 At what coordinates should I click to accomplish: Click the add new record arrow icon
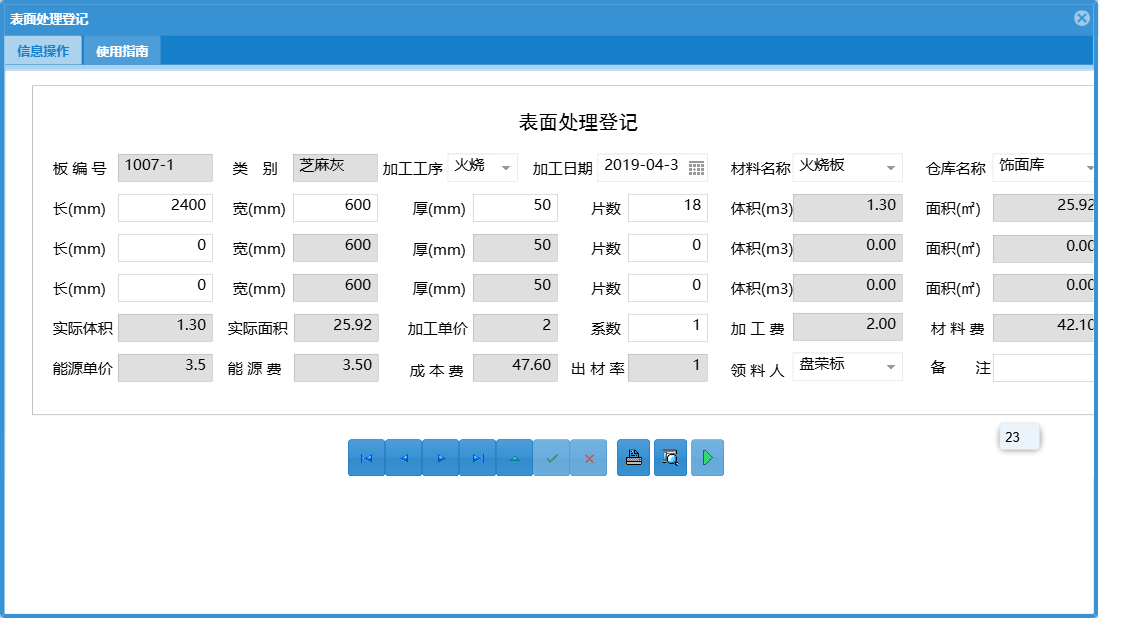515,457
